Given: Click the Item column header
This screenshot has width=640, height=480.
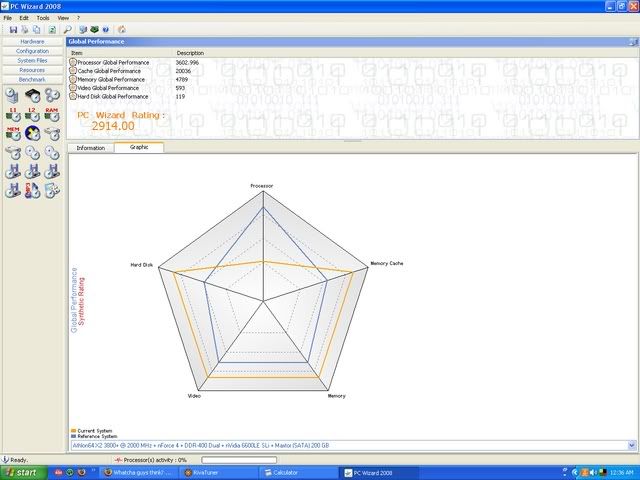Looking at the screenshot, I should 120,53.
